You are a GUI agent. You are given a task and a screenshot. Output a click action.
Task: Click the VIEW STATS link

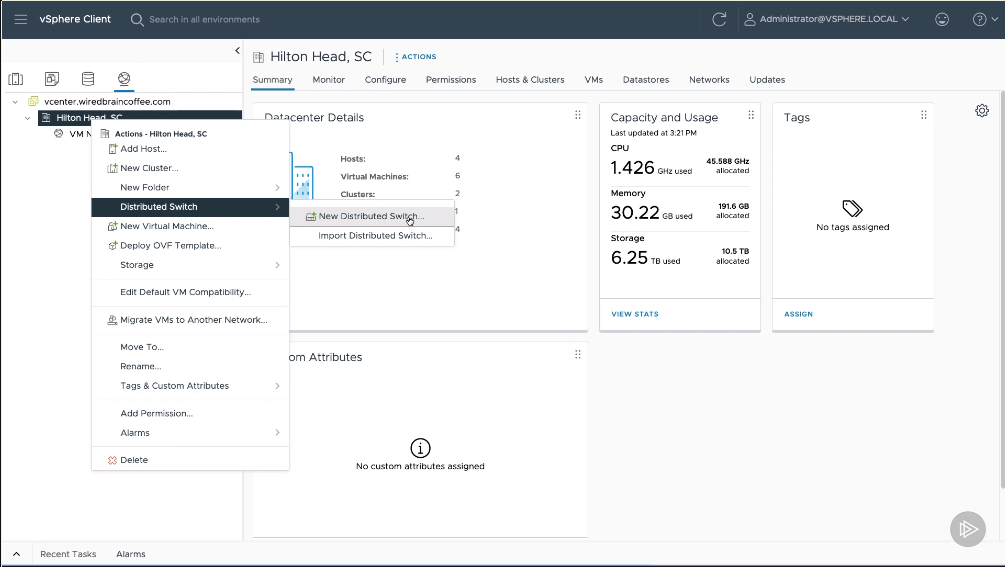tap(635, 314)
